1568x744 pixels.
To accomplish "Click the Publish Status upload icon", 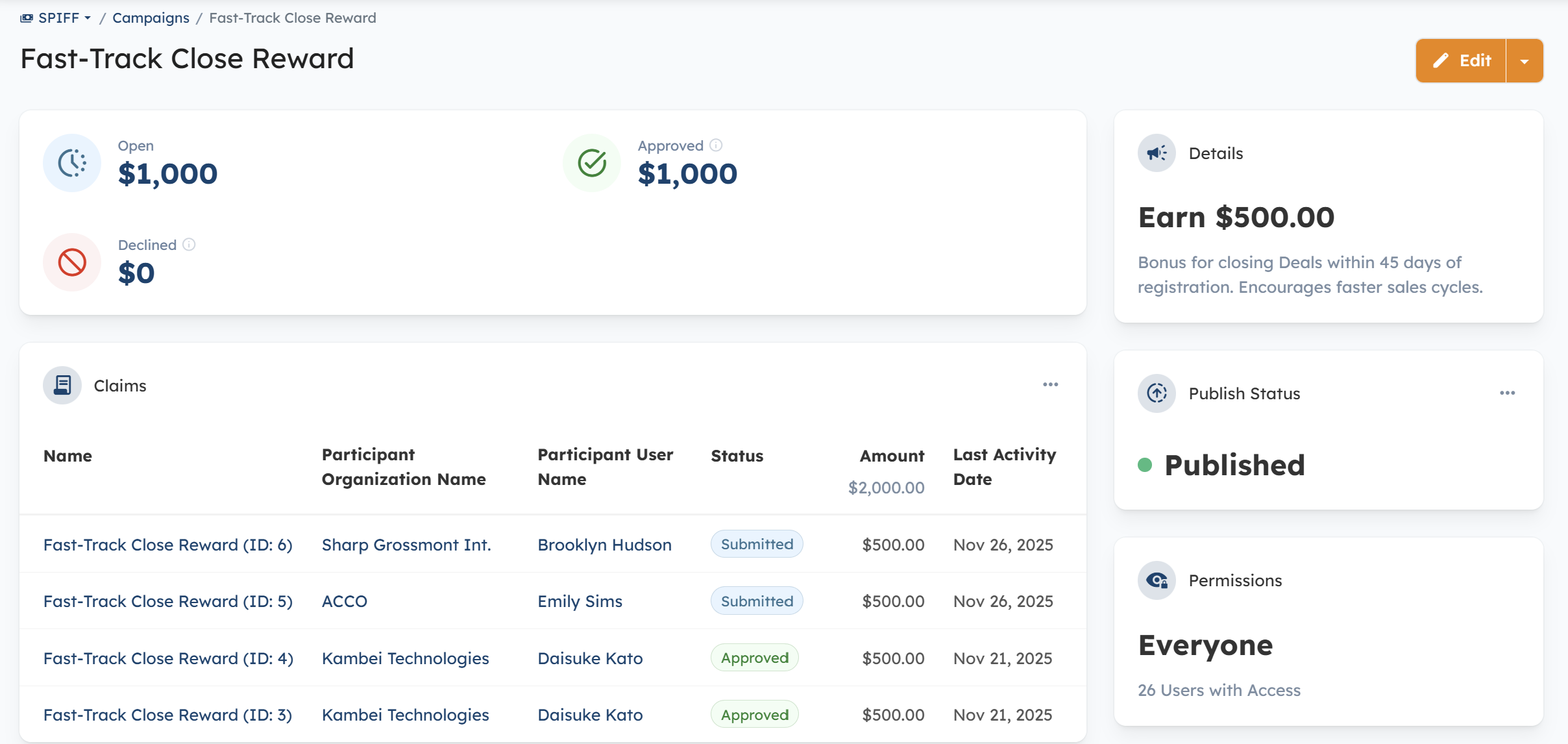I will (1157, 393).
